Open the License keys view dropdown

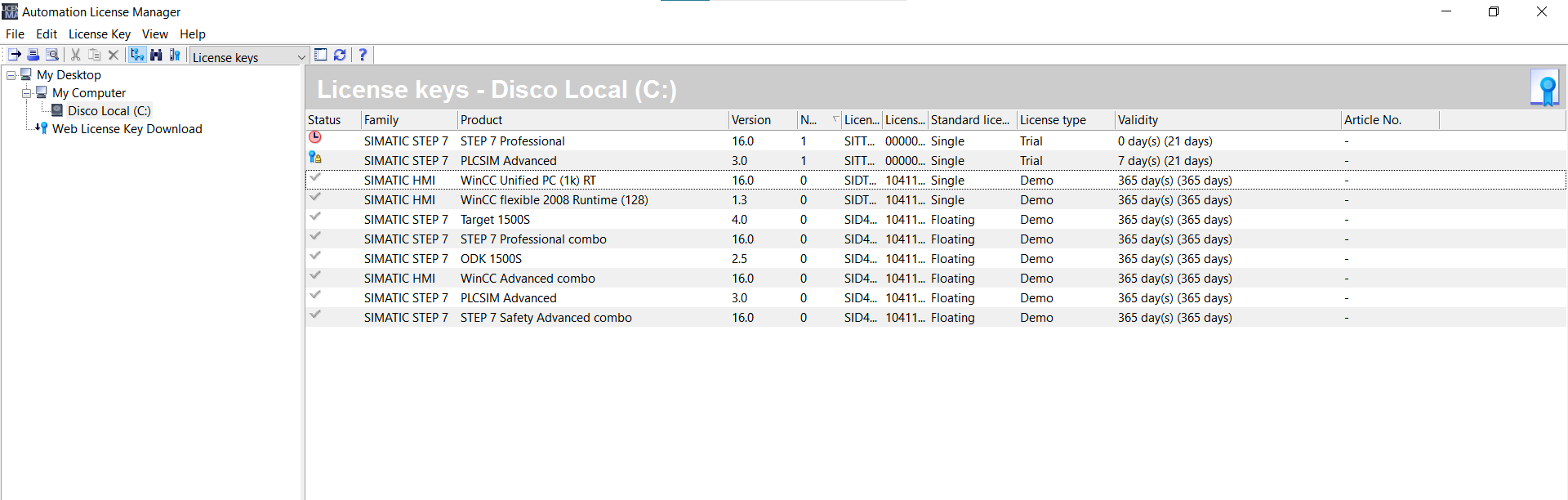[301, 57]
